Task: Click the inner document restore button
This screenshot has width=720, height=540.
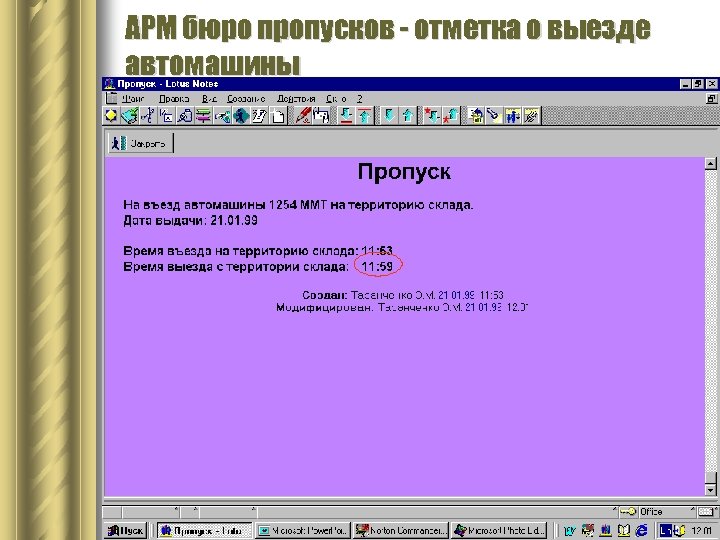Action: point(712,98)
